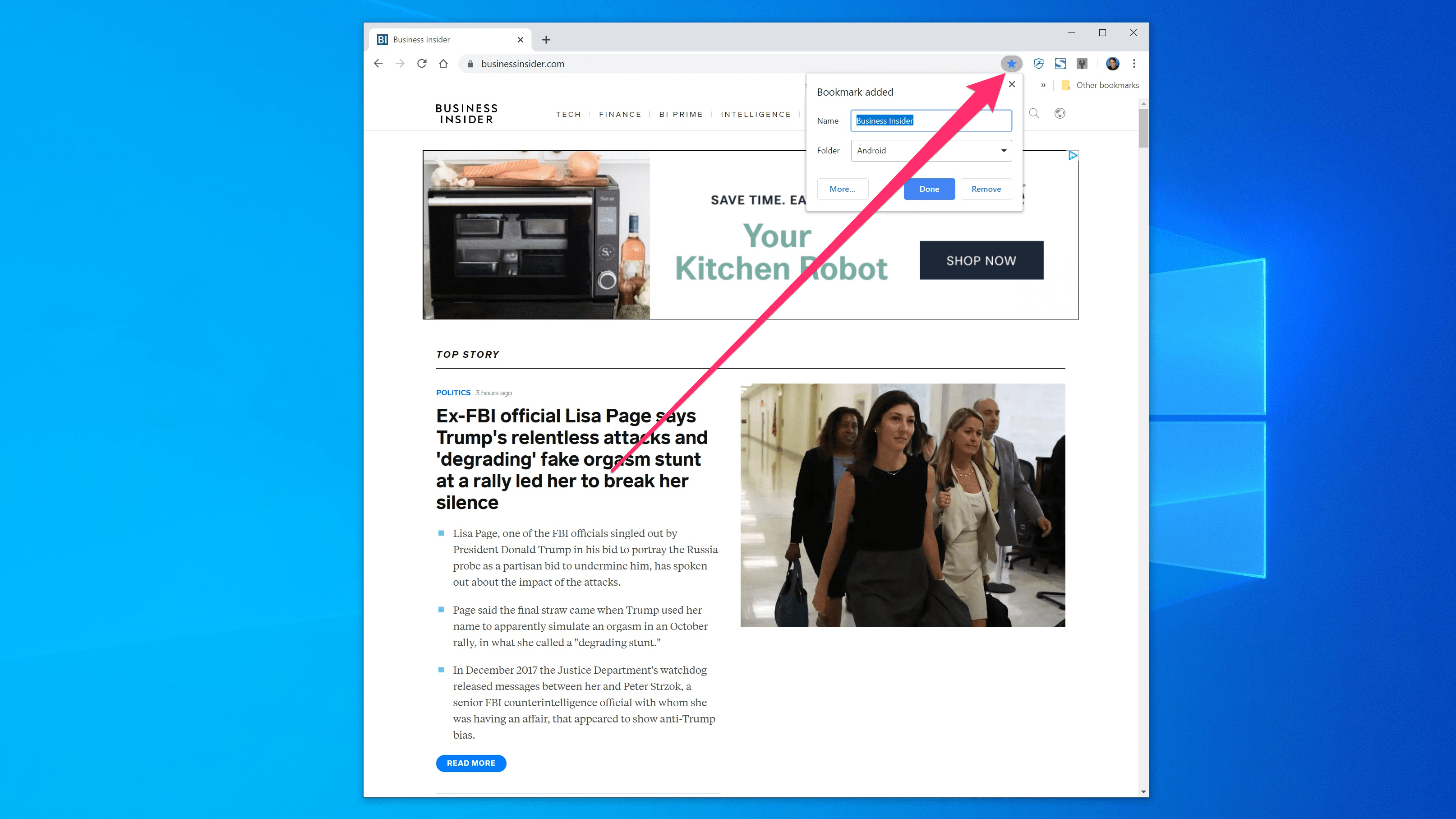Go to the home page icon
Image resolution: width=1456 pixels, height=819 pixels.
pos(443,64)
